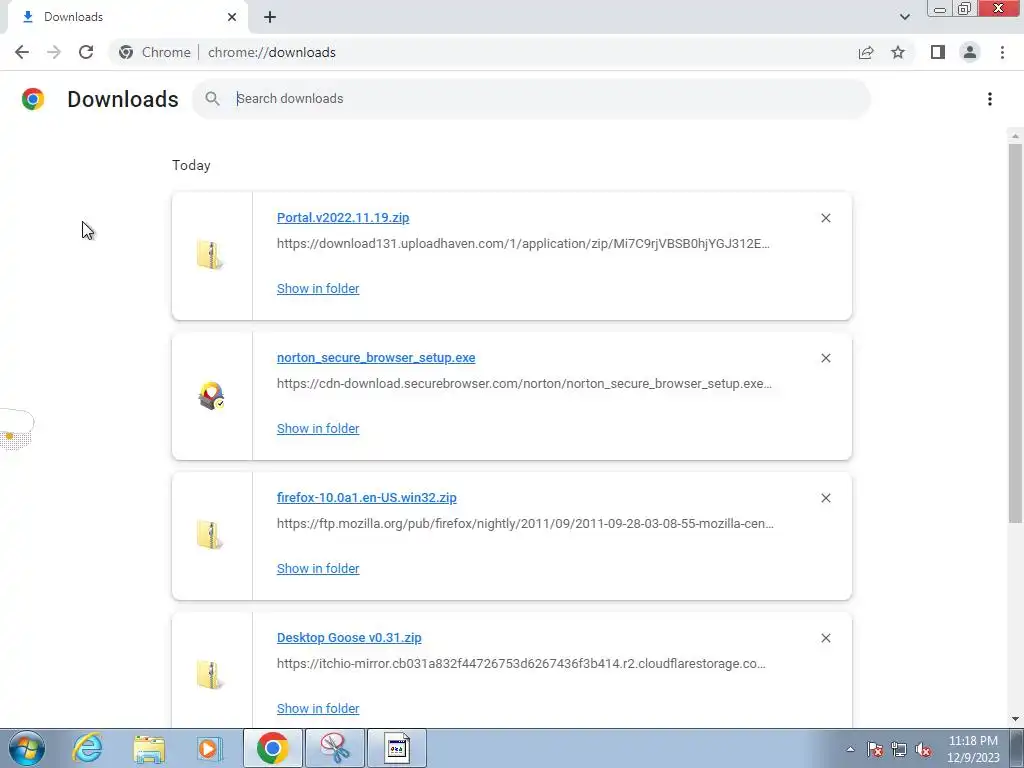Open Windows Explorer from the taskbar
The image size is (1024, 768).
[149, 748]
